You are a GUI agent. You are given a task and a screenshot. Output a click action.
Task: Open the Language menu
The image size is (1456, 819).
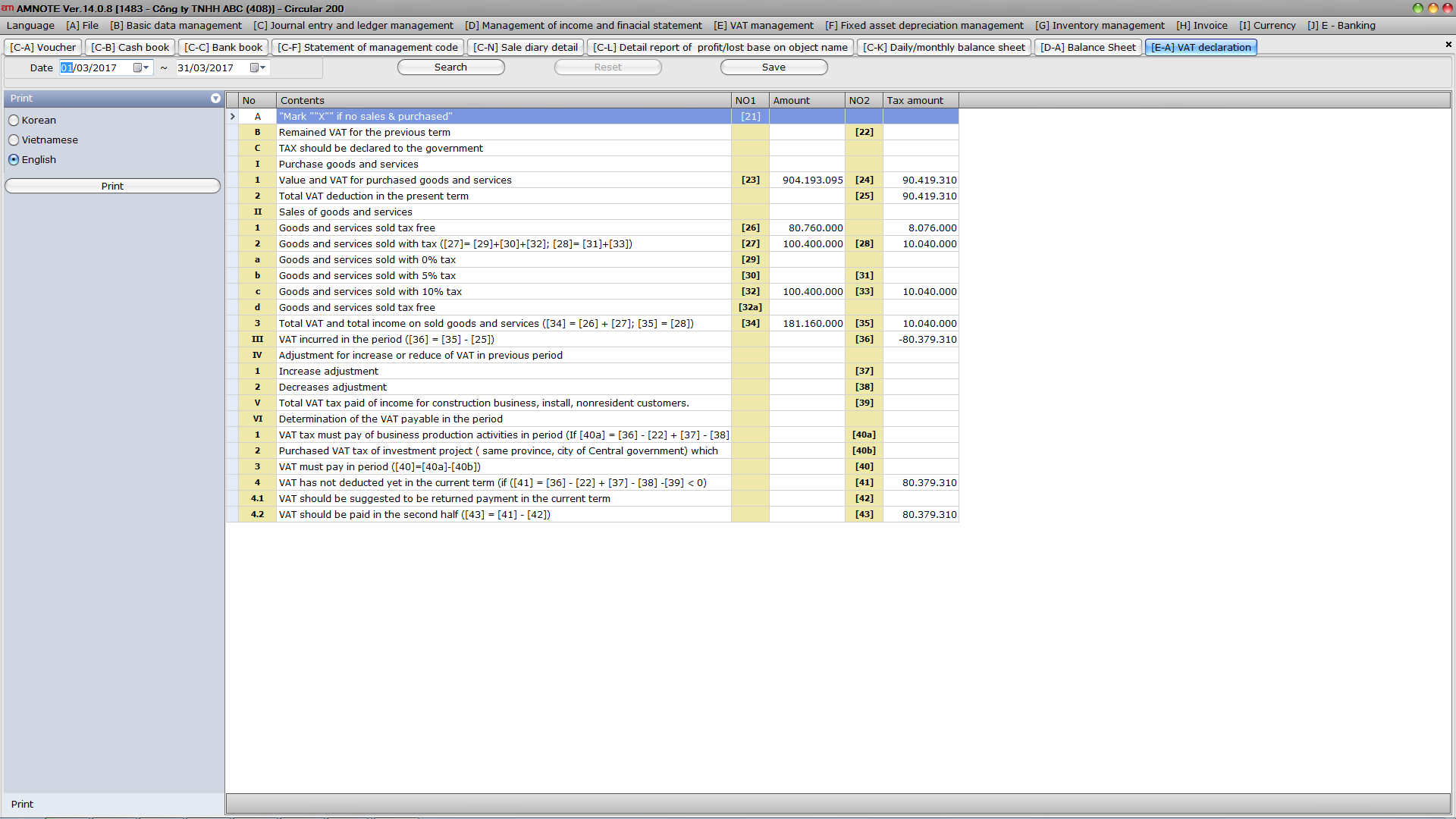tap(30, 25)
